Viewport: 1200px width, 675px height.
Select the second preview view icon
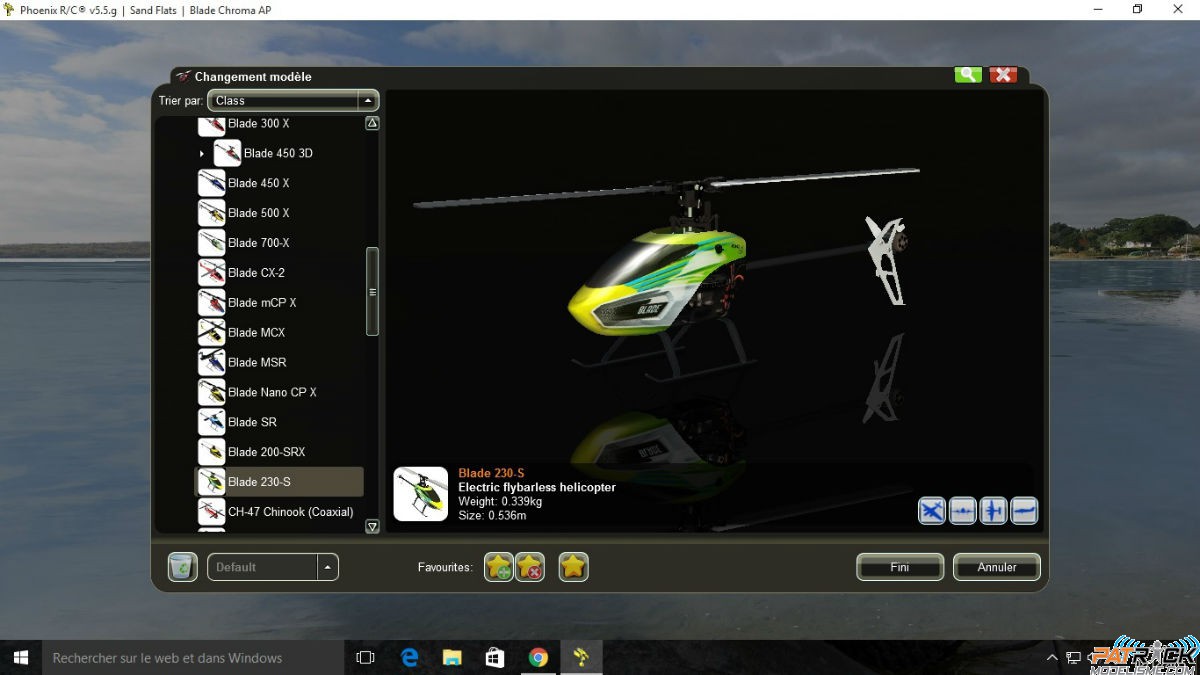963,511
